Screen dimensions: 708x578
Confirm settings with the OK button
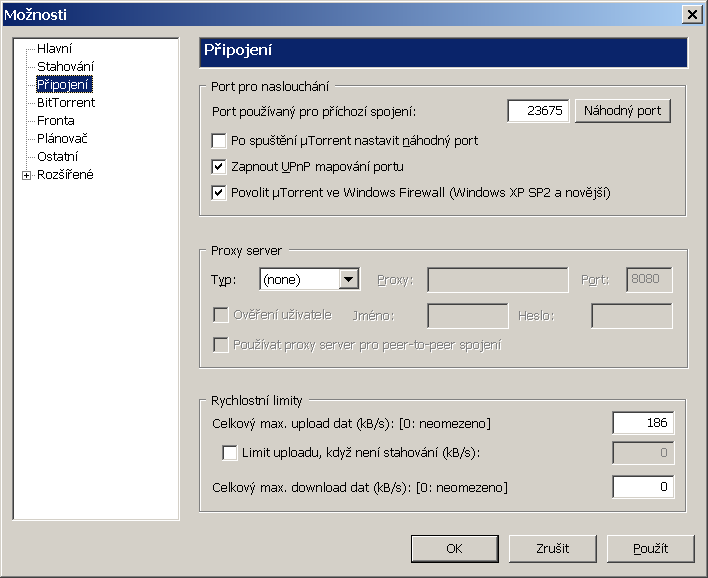454,548
